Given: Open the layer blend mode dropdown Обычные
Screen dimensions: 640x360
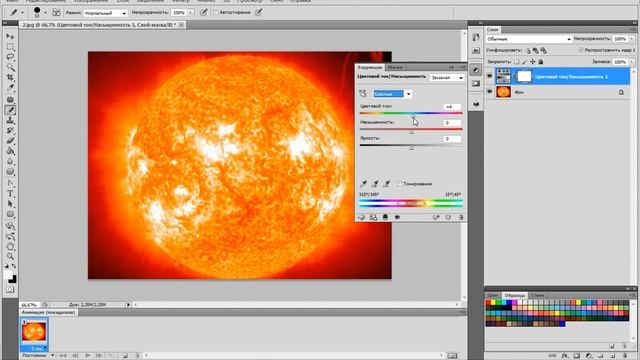Looking at the screenshot, I should point(529,39).
